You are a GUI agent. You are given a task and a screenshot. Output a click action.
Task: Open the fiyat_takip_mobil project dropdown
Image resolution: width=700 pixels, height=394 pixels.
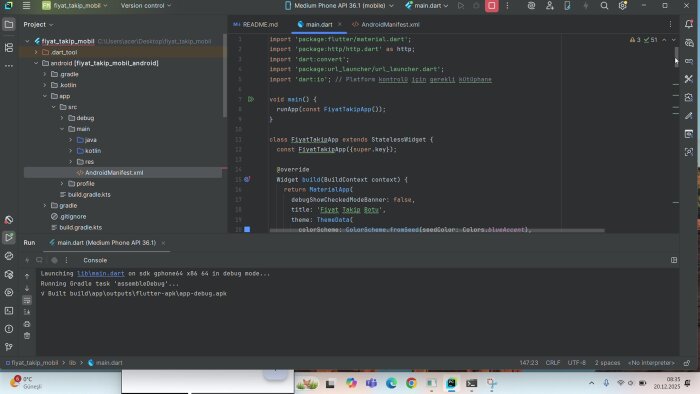[75, 6]
